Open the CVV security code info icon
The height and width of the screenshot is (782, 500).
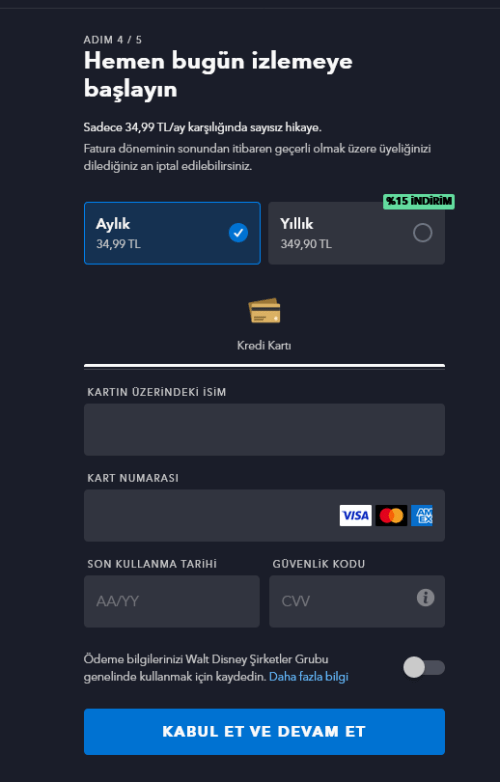tap(425, 597)
